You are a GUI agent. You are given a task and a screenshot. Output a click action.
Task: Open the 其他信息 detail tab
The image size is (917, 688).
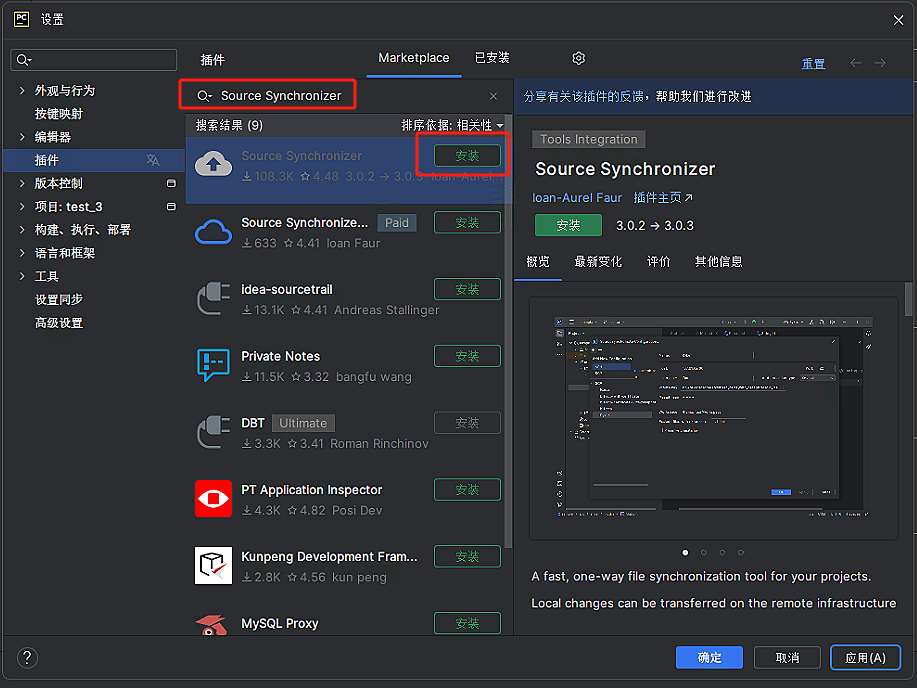719,262
